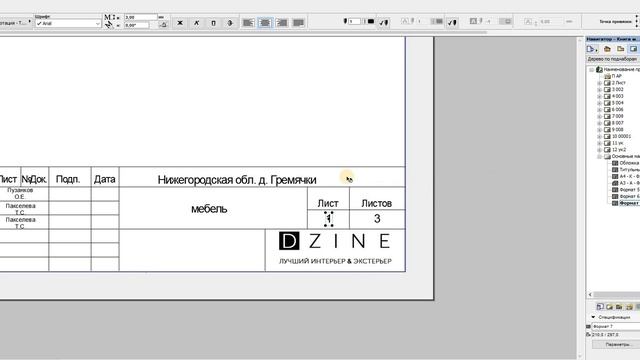Viewport: 640px width, 360px height.
Task: Expand the '12 ук2' layout node
Action: [600, 150]
